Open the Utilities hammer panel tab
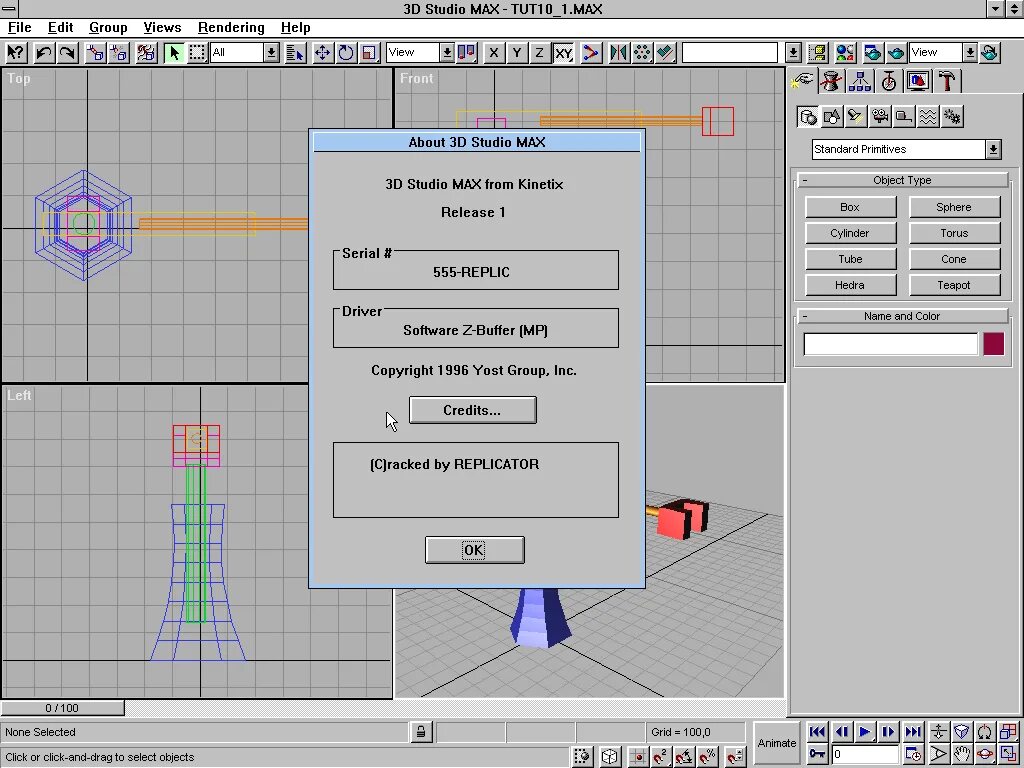Image resolution: width=1024 pixels, height=768 pixels. (946, 81)
